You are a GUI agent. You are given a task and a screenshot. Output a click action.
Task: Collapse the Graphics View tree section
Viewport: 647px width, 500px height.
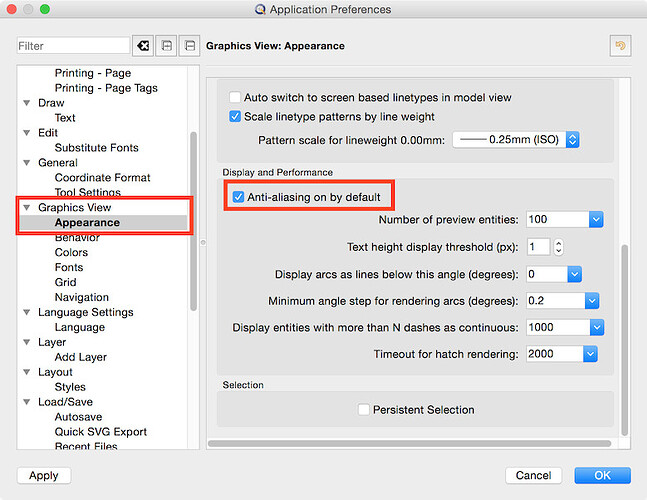click(x=27, y=207)
